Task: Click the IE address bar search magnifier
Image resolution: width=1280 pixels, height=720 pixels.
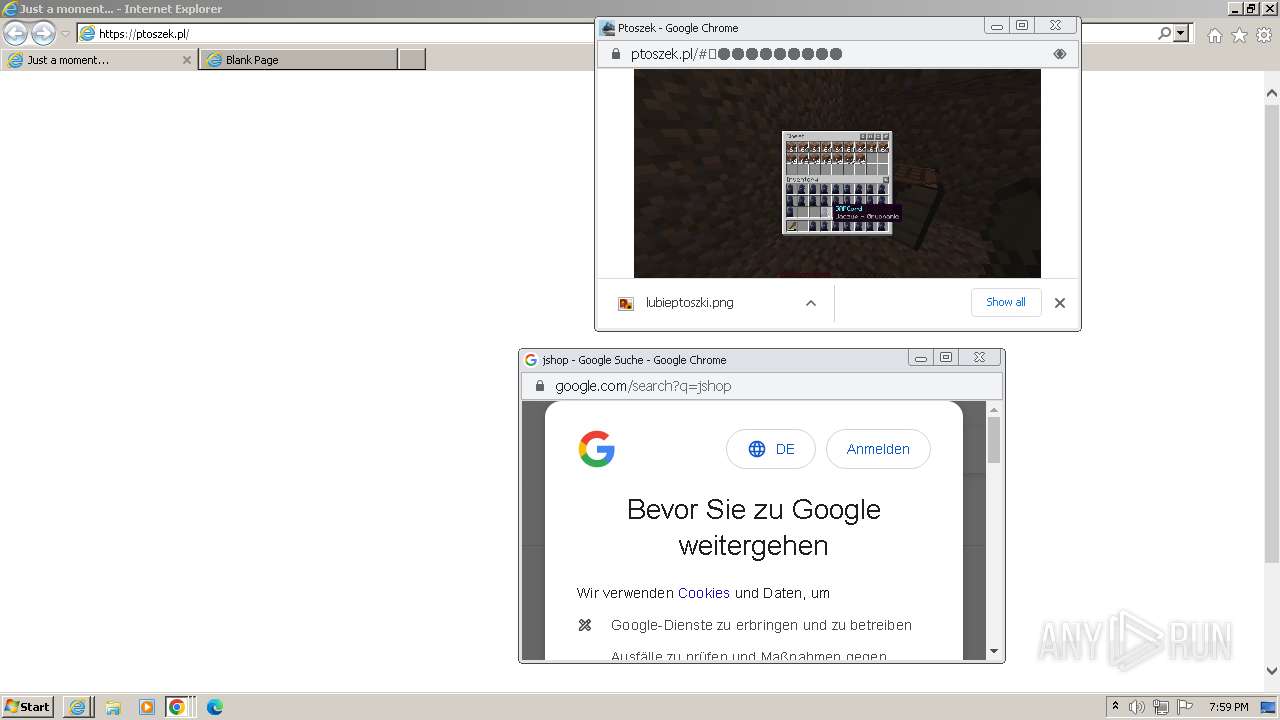Action: pyautogui.click(x=1164, y=34)
